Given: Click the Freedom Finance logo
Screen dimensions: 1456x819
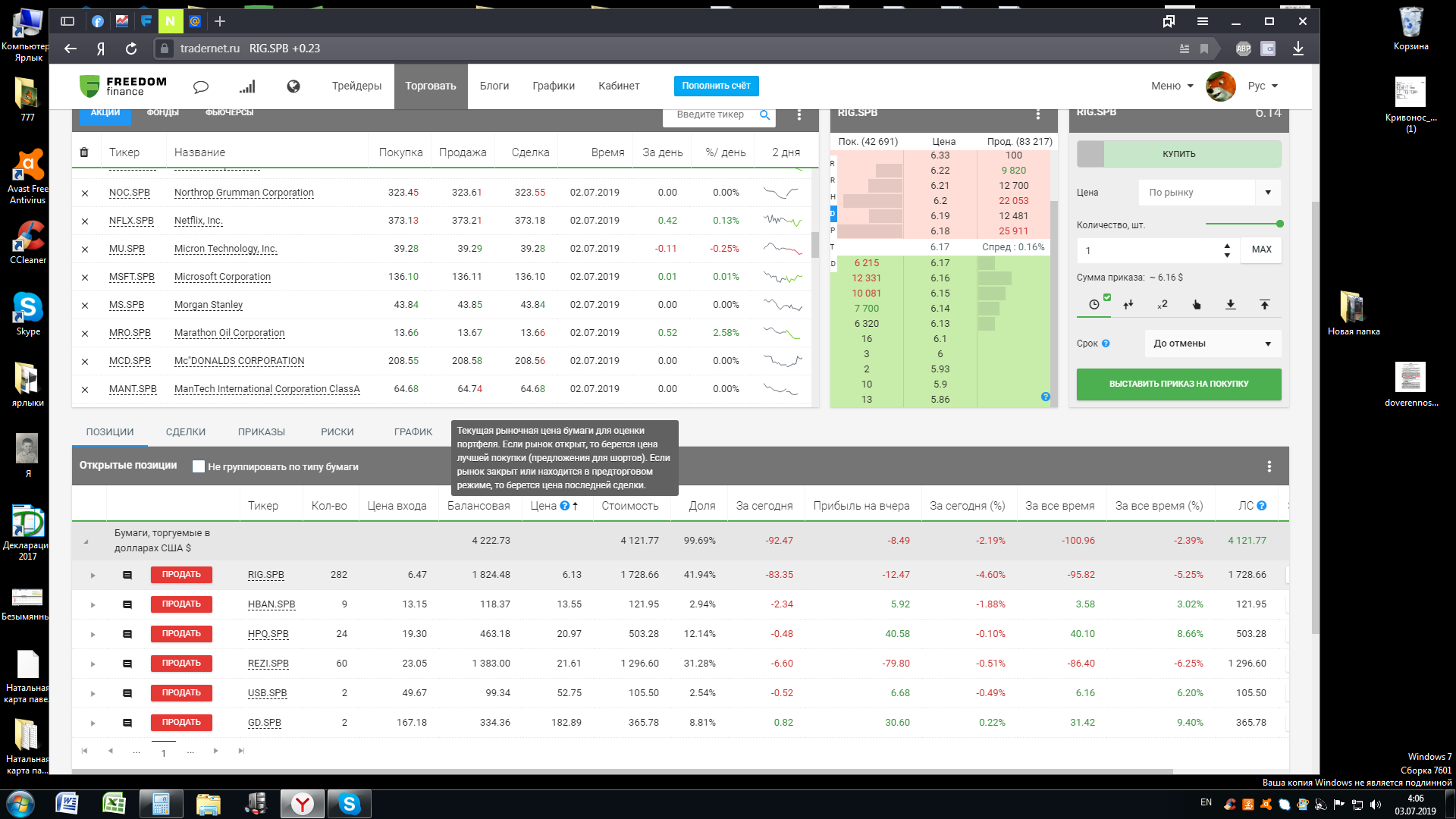Looking at the screenshot, I should click(123, 86).
